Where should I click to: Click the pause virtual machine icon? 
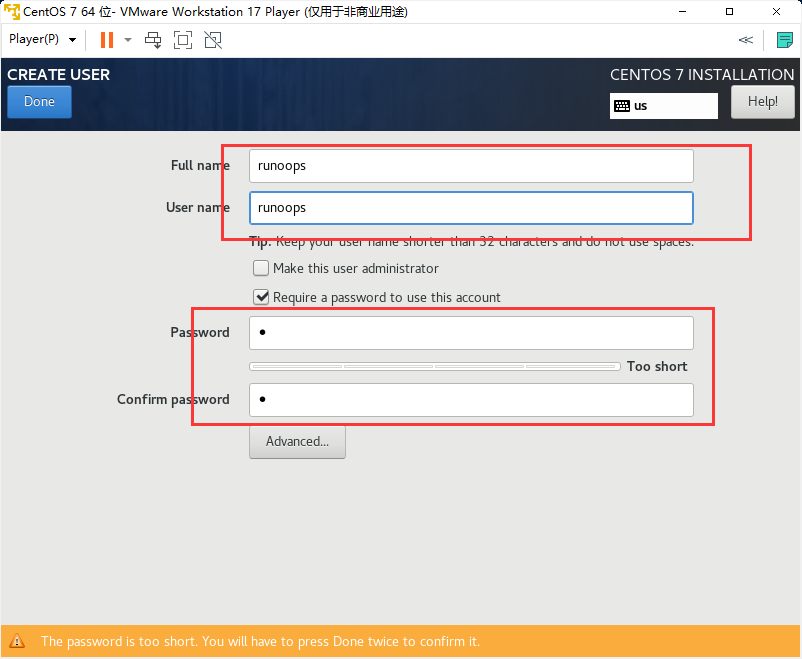coord(106,40)
